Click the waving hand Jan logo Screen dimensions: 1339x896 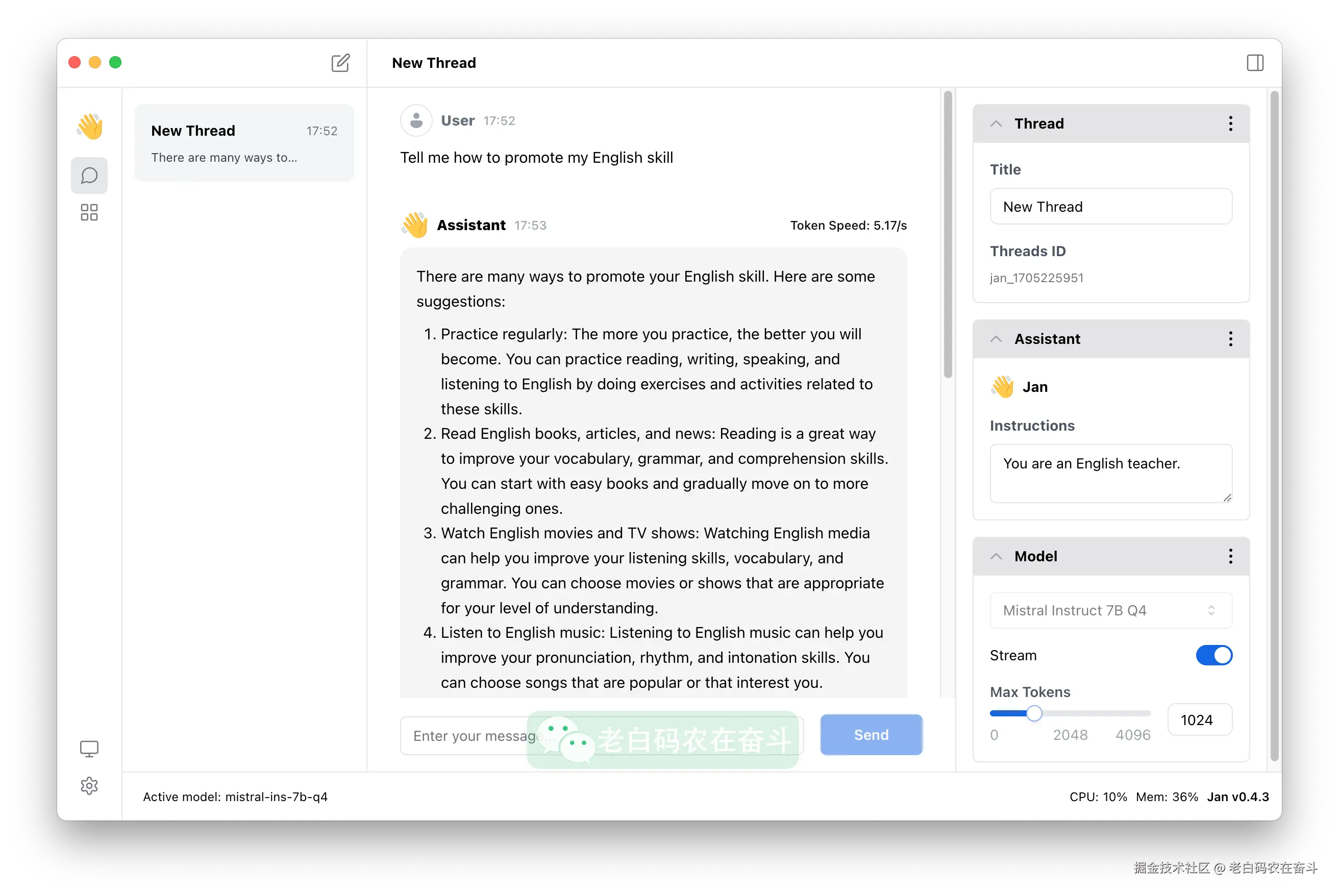pyautogui.click(x=90, y=126)
